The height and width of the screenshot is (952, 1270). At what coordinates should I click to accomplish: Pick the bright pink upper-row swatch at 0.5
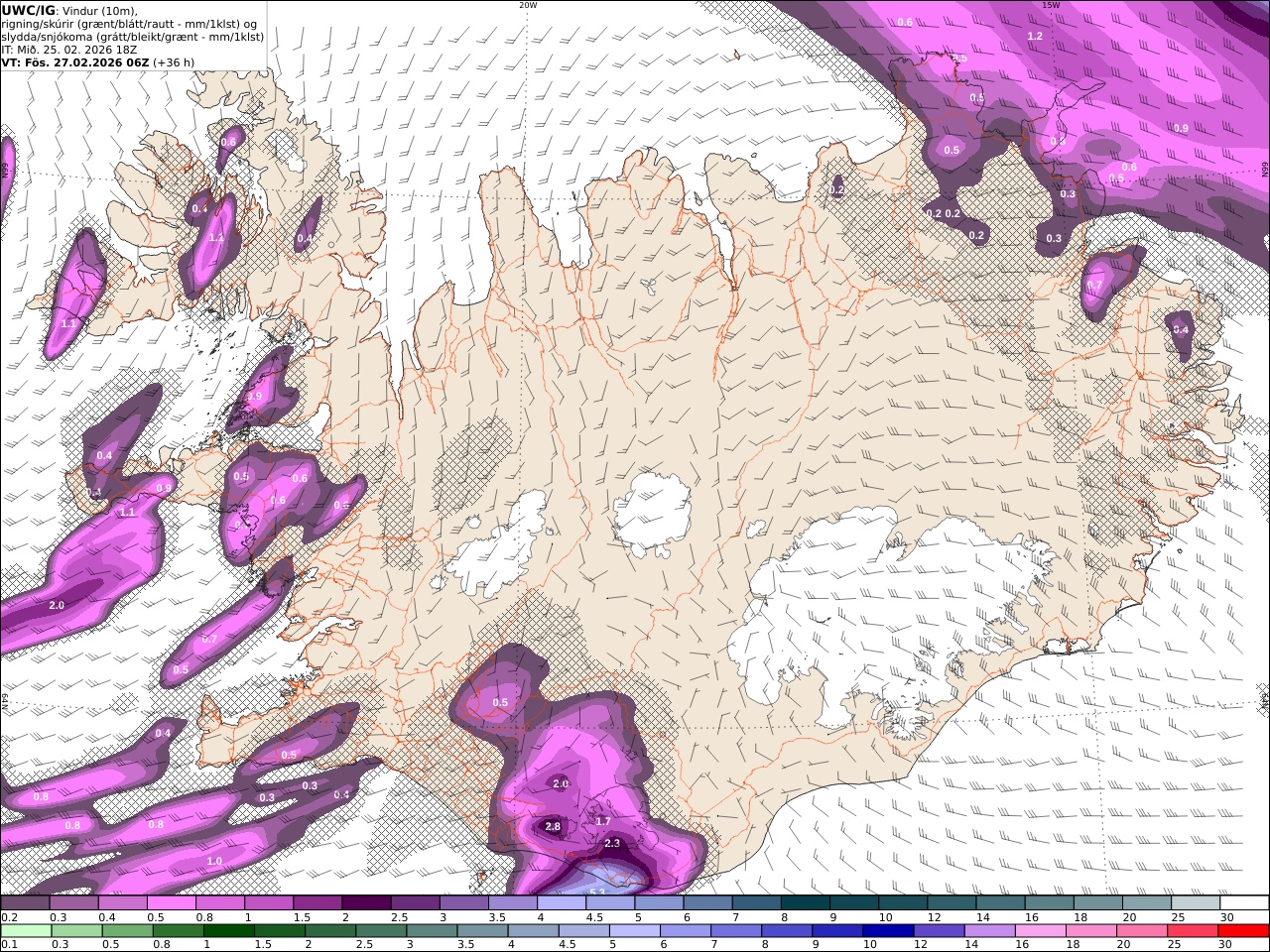(x=172, y=903)
